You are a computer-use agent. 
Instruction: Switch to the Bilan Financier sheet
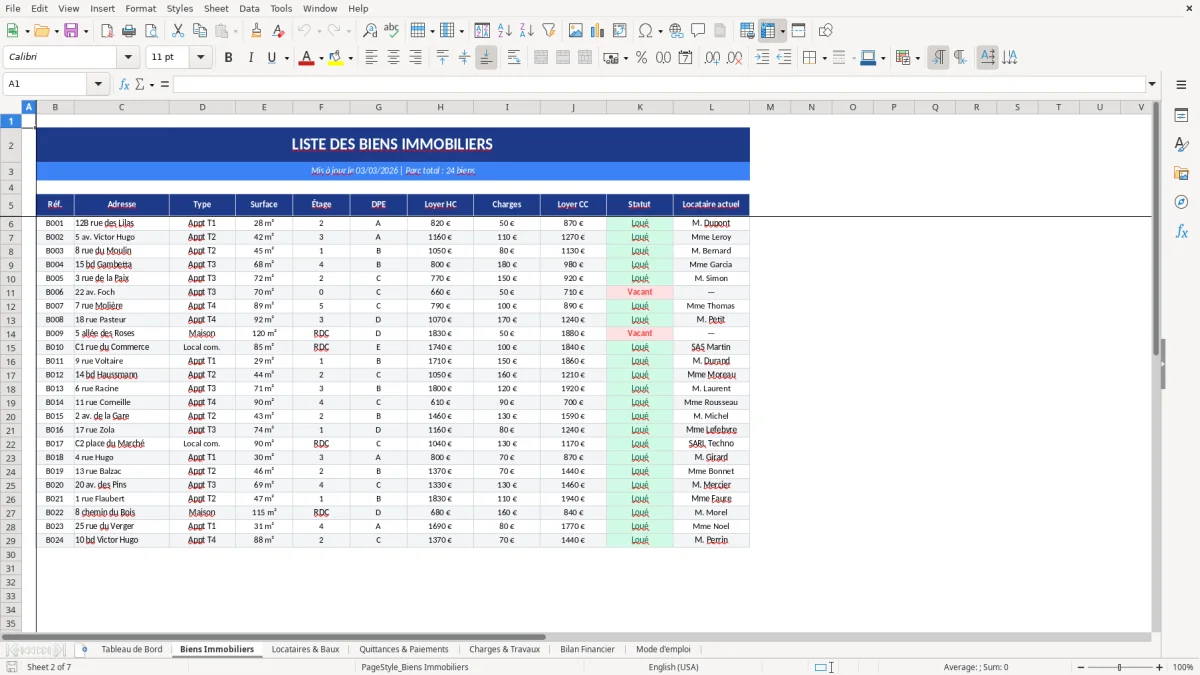tap(587, 648)
